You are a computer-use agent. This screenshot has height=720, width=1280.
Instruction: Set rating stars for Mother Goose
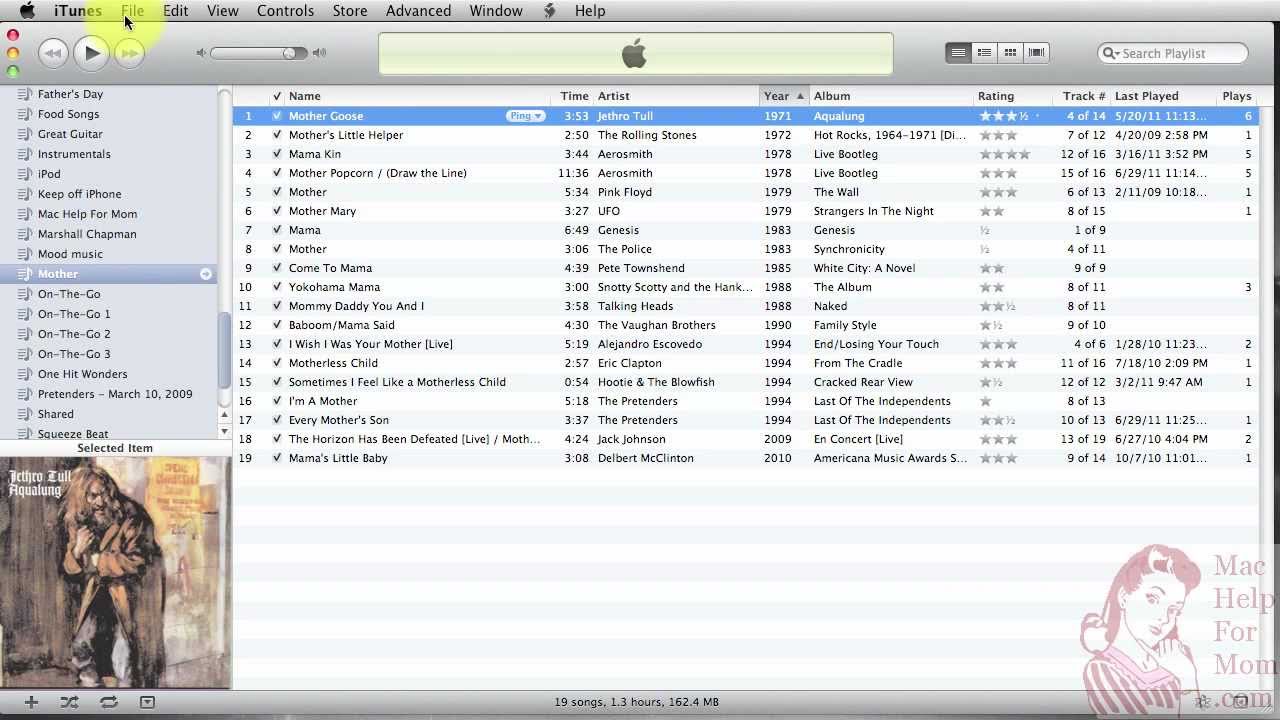(x=1009, y=116)
